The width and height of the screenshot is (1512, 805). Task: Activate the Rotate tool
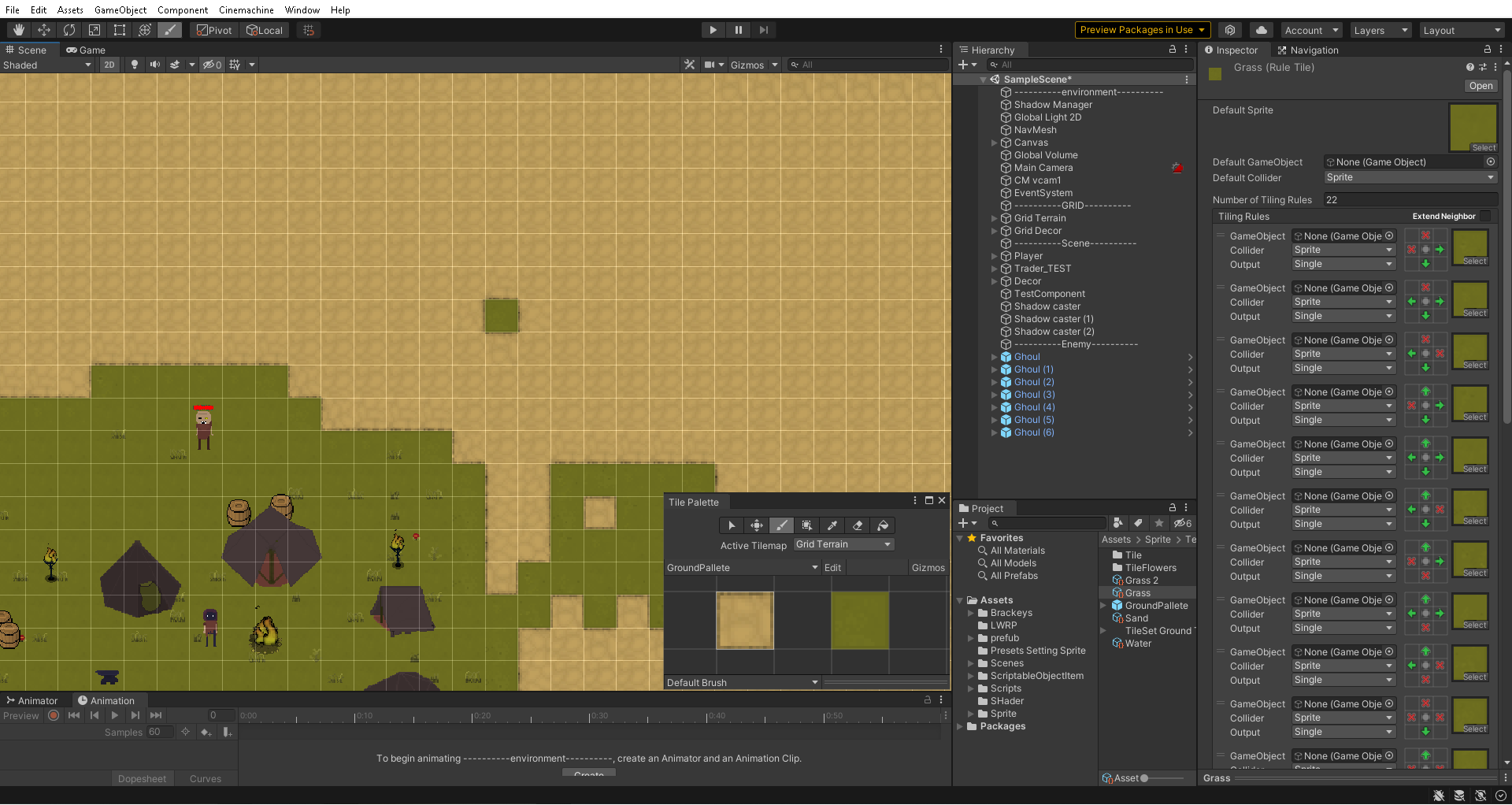[x=69, y=29]
